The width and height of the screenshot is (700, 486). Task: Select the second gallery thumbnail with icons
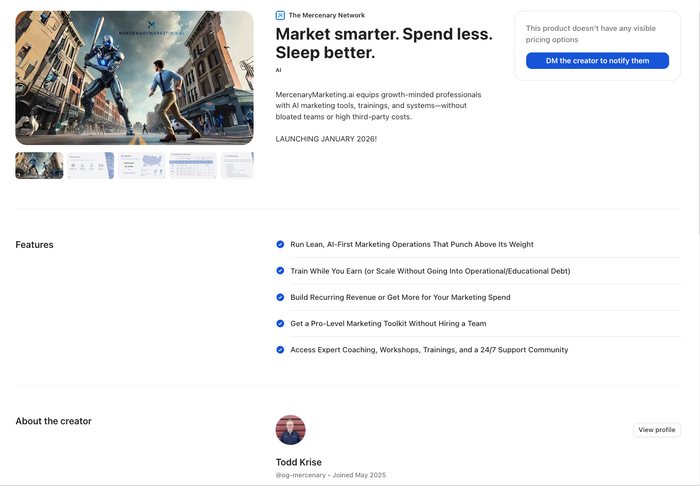pyautogui.click(x=90, y=165)
